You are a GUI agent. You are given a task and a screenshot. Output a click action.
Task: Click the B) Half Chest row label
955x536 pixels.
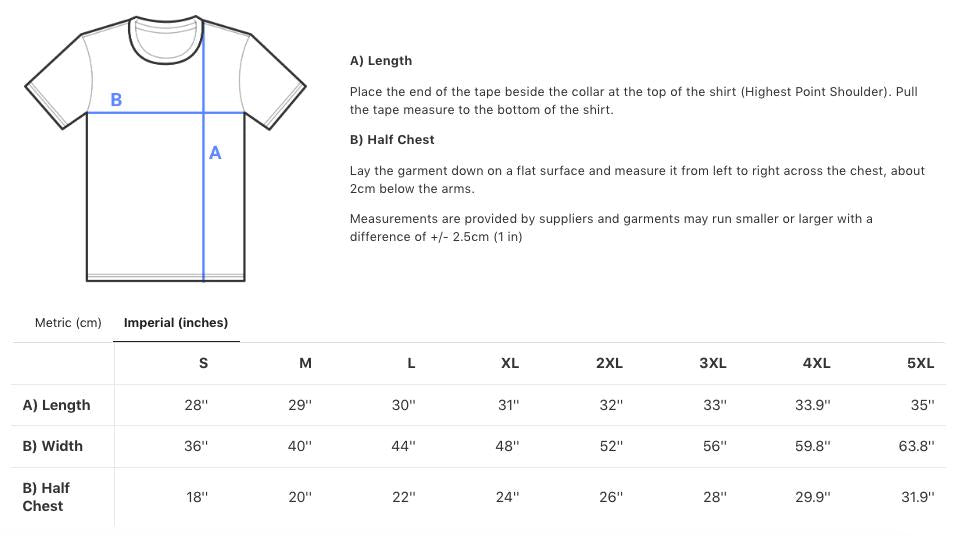(x=46, y=497)
